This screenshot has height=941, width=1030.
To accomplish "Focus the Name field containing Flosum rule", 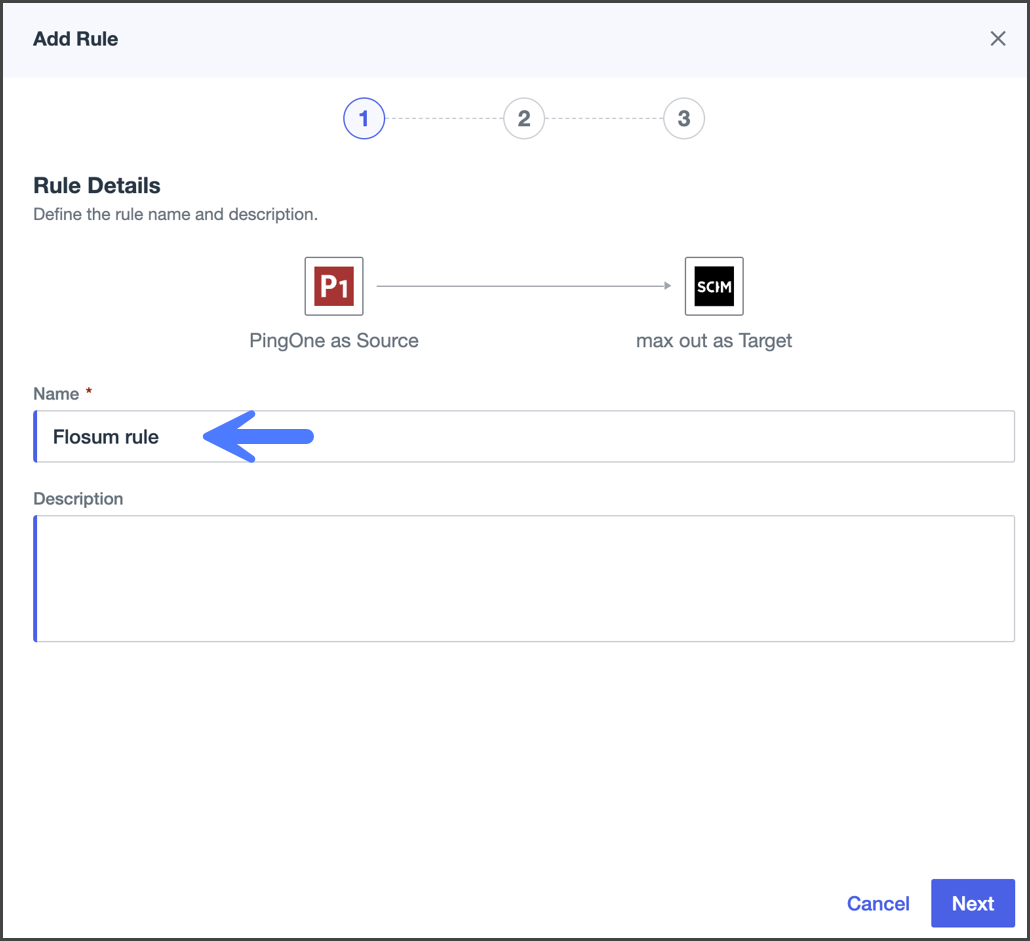I will [x=600, y=437].
